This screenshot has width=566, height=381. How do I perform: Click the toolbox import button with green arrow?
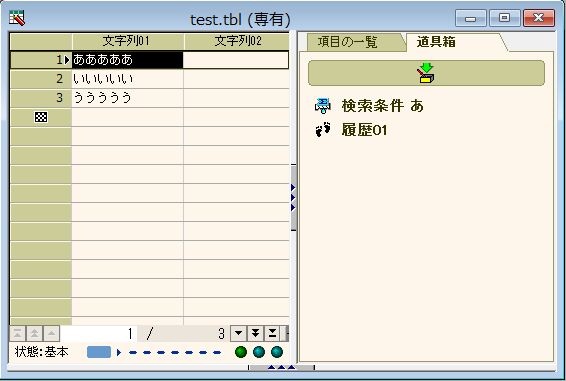pyautogui.click(x=426, y=73)
